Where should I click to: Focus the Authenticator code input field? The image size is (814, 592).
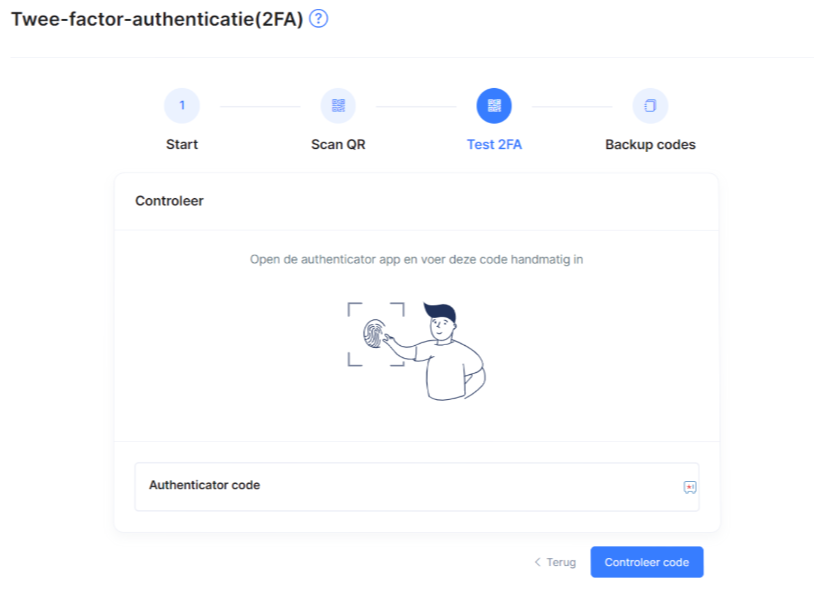pos(417,487)
